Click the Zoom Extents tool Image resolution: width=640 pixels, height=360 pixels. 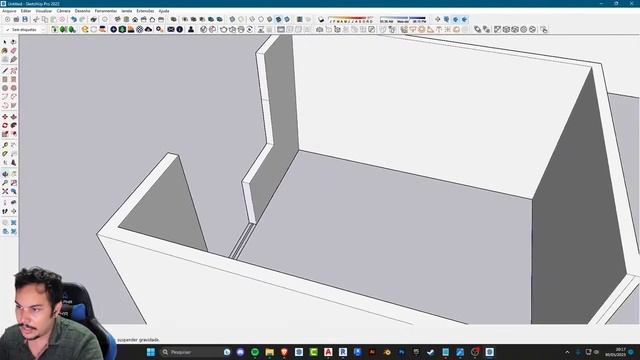(5, 191)
